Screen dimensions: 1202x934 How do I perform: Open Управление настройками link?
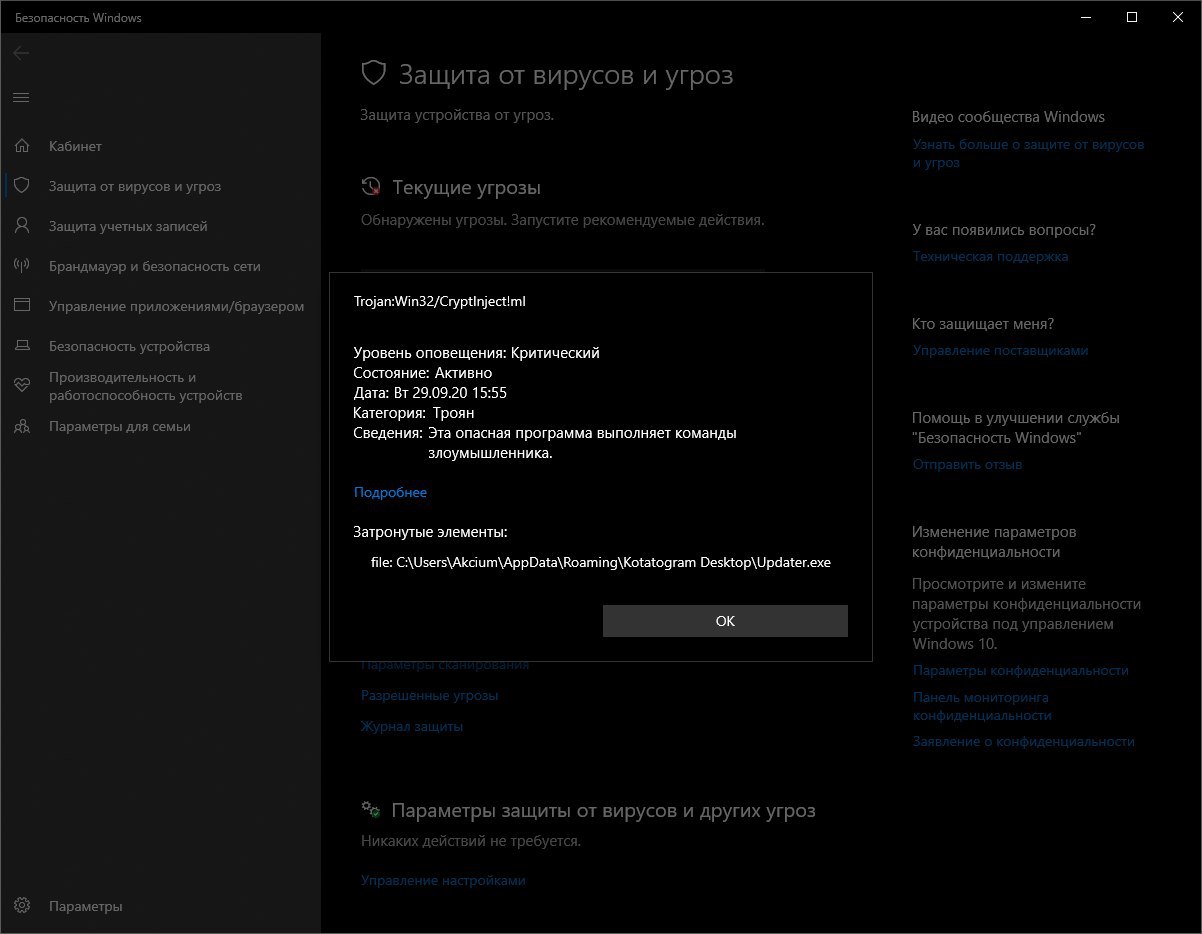pyautogui.click(x=443, y=880)
